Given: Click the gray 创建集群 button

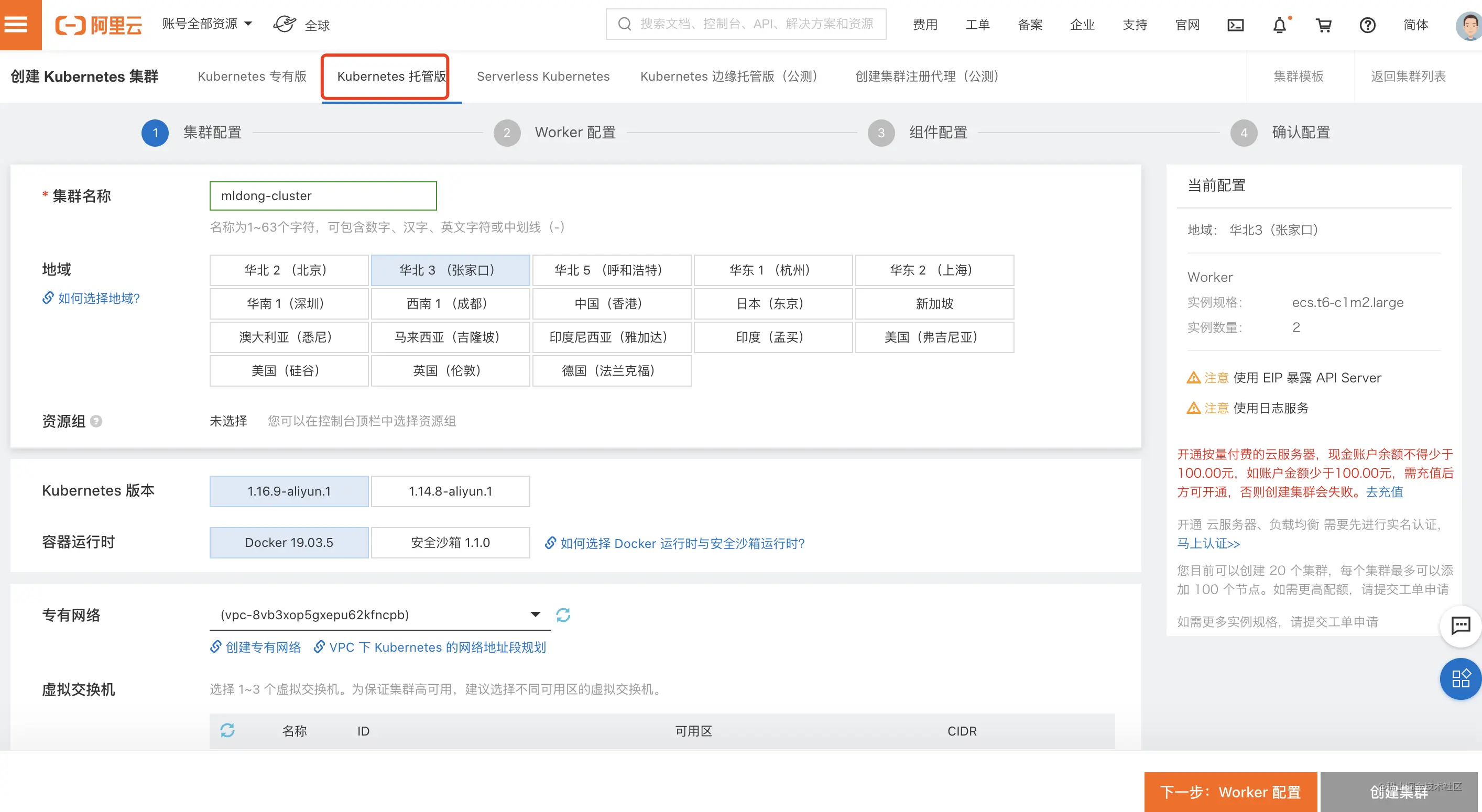Looking at the screenshot, I should click(1399, 792).
